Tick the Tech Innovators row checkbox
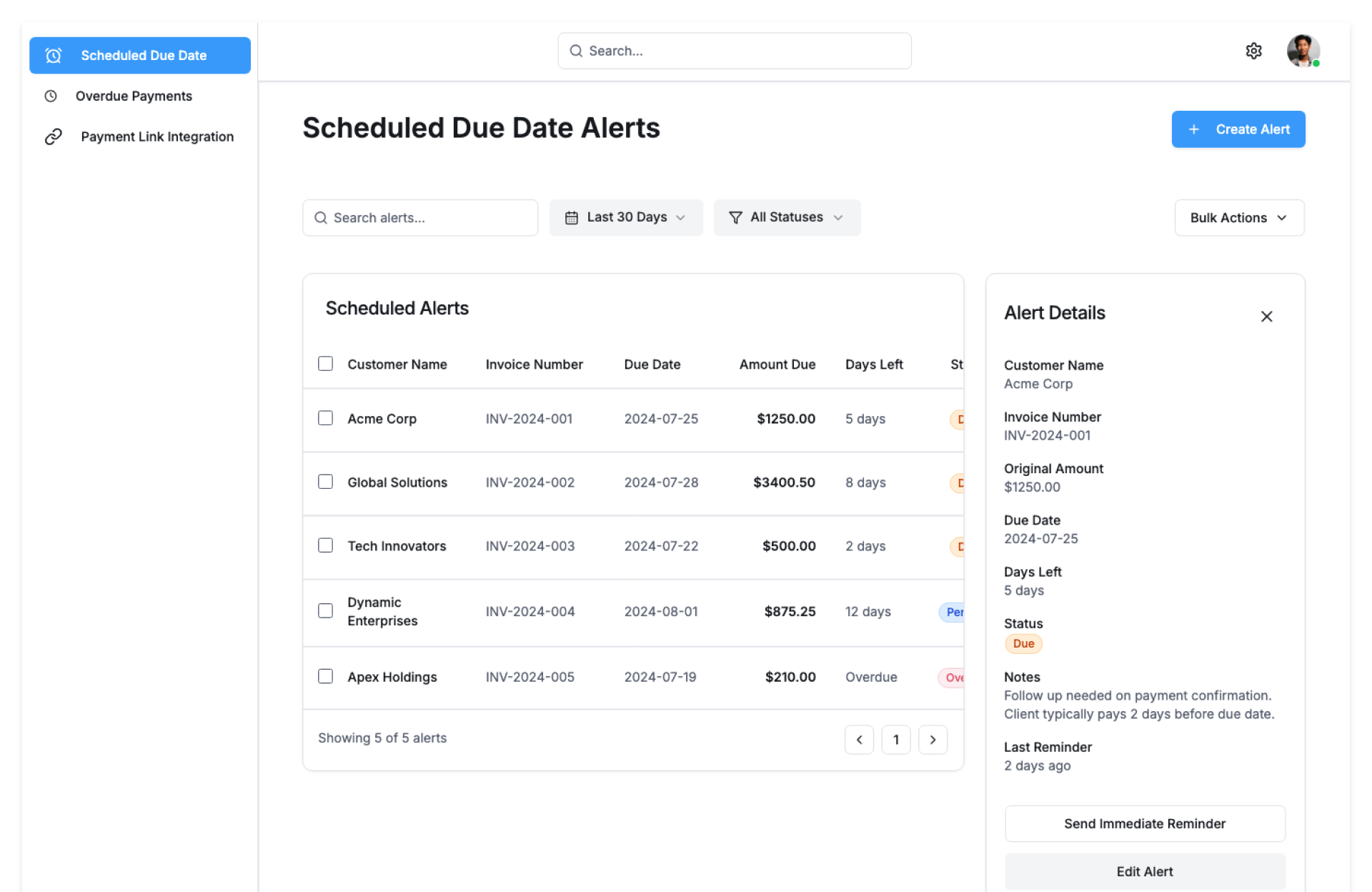 325,545
